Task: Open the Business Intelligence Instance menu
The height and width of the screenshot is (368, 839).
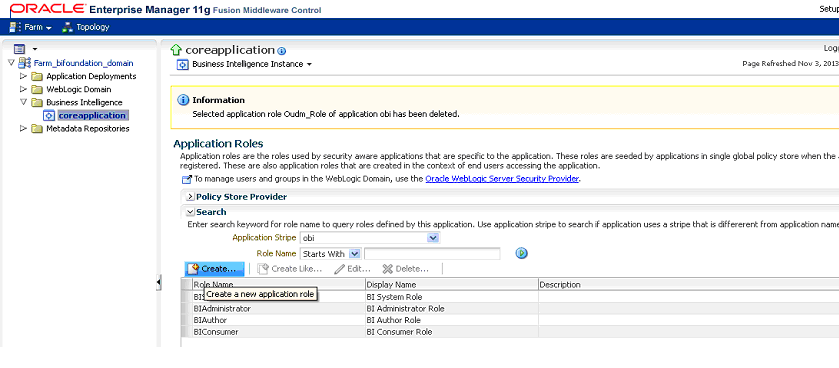Action: pyautogui.click(x=252, y=64)
